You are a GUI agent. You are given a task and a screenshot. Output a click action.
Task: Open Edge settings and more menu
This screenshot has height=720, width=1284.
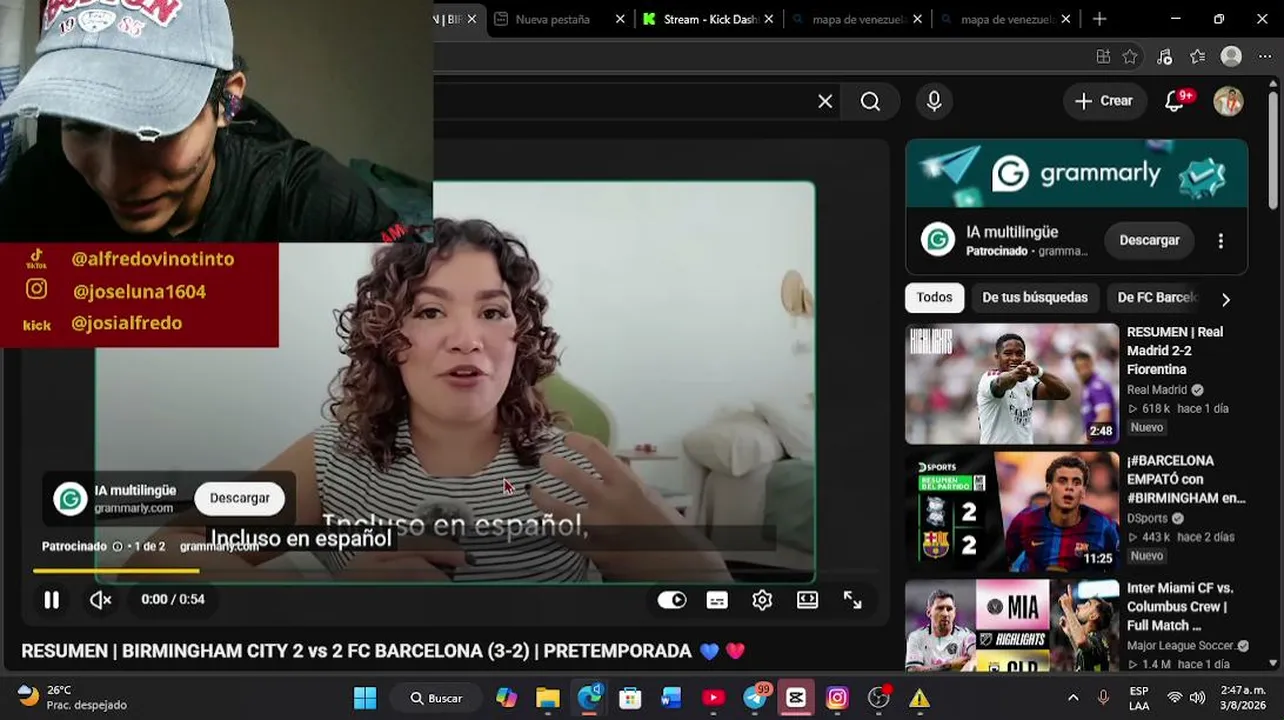tap(1264, 57)
